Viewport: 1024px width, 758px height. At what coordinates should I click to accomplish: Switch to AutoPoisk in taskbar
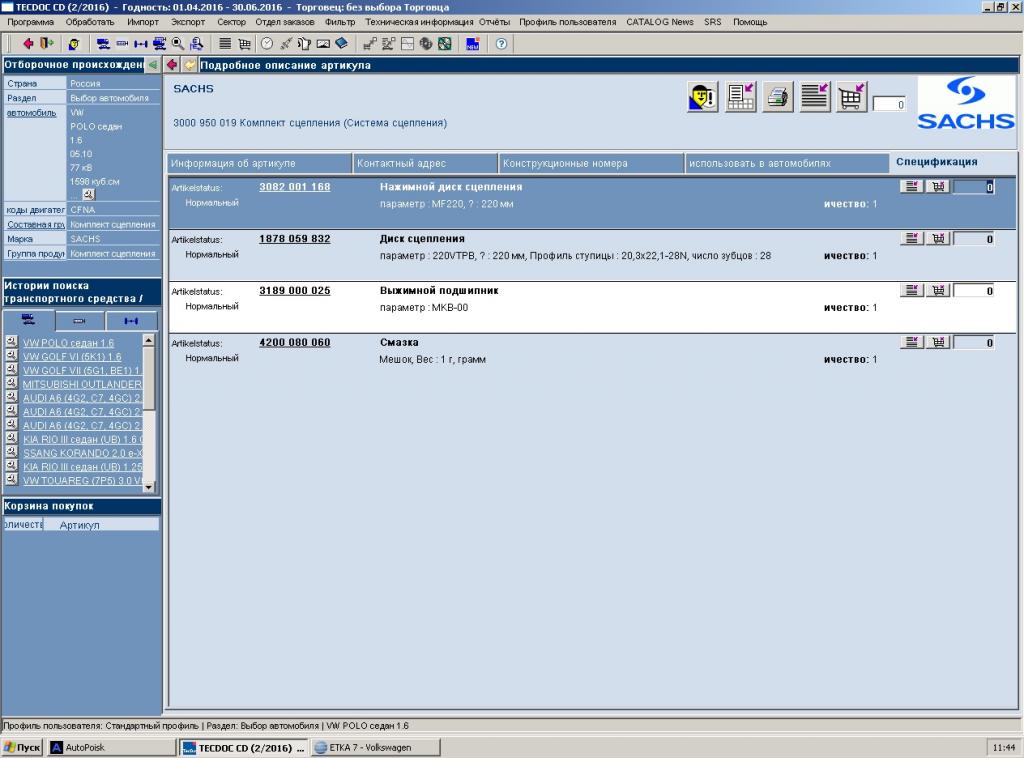point(112,748)
